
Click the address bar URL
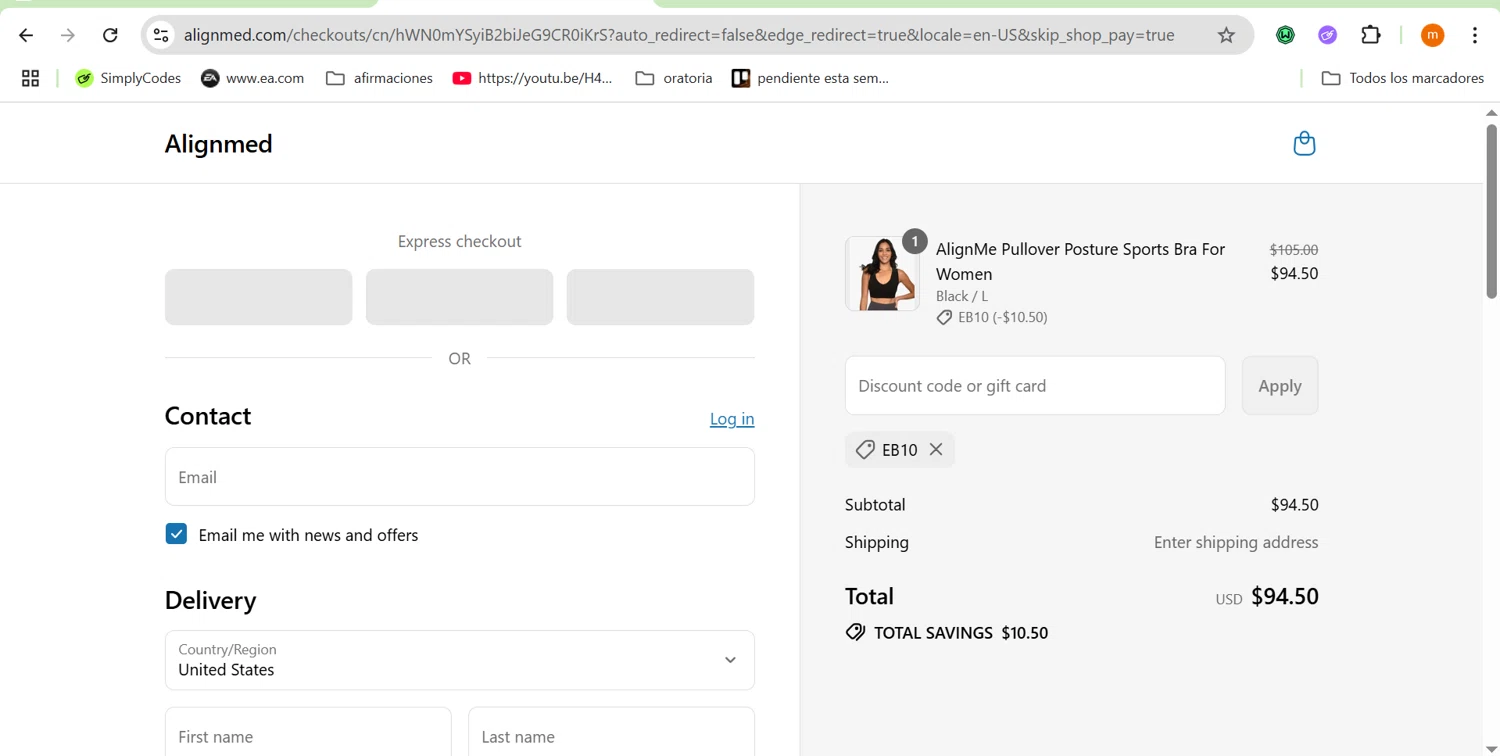(679, 35)
